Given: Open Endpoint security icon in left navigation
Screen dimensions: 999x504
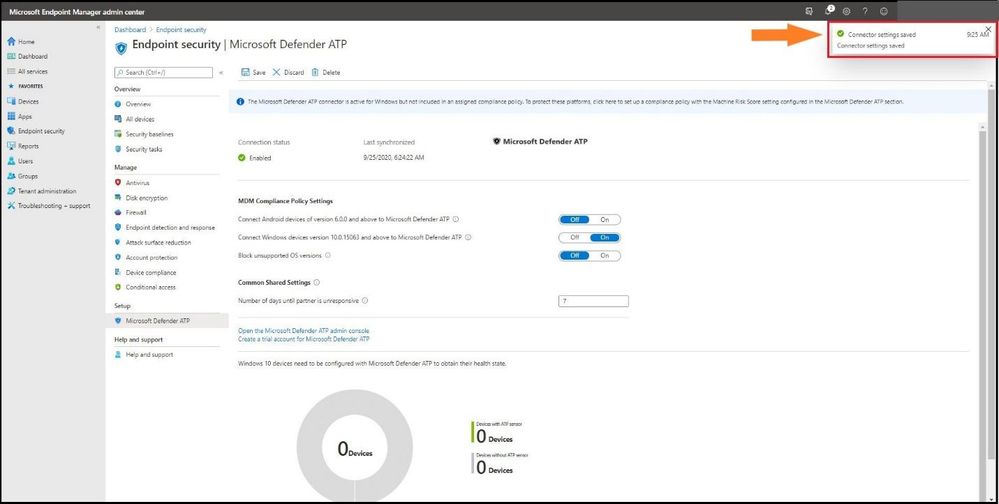Looking at the screenshot, I should point(11,131).
